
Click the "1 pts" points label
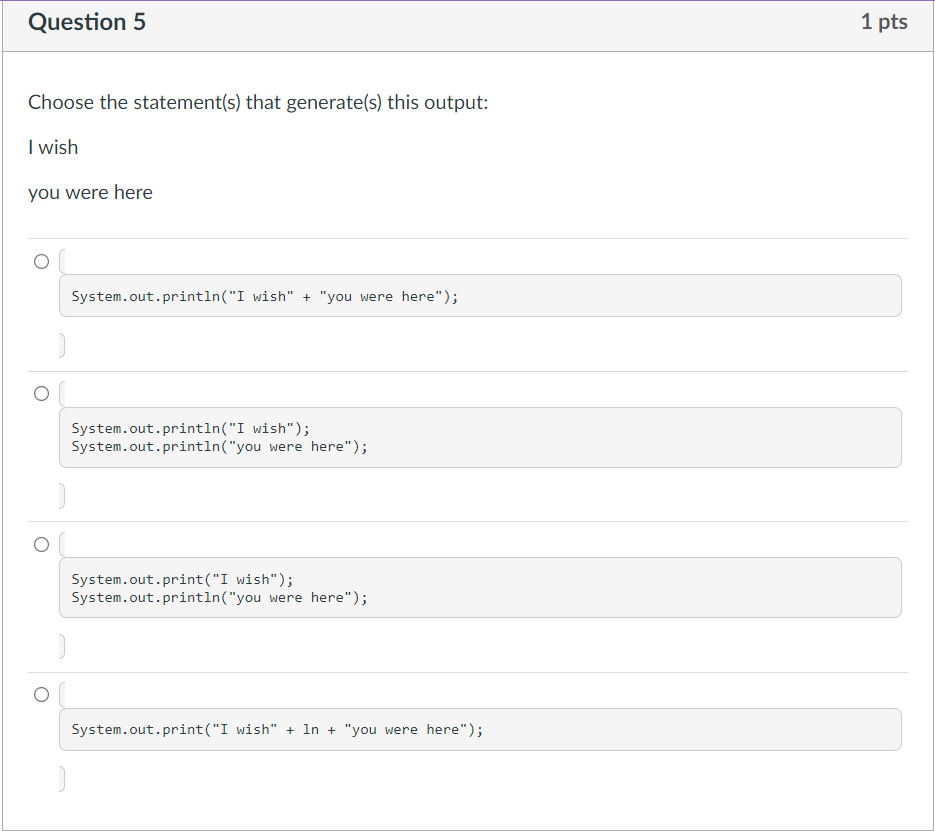click(x=883, y=22)
